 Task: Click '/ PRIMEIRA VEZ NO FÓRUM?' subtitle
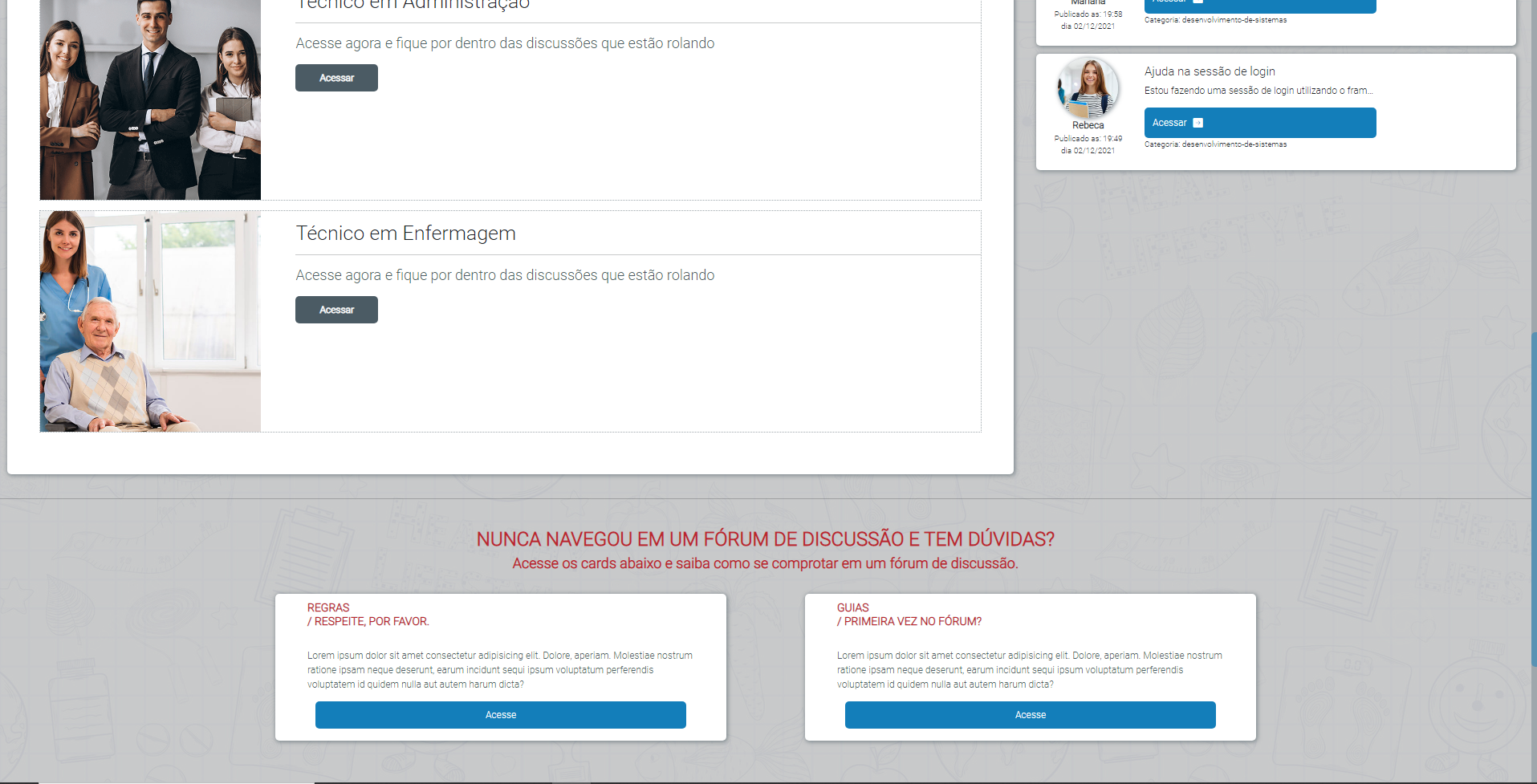click(909, 621)
